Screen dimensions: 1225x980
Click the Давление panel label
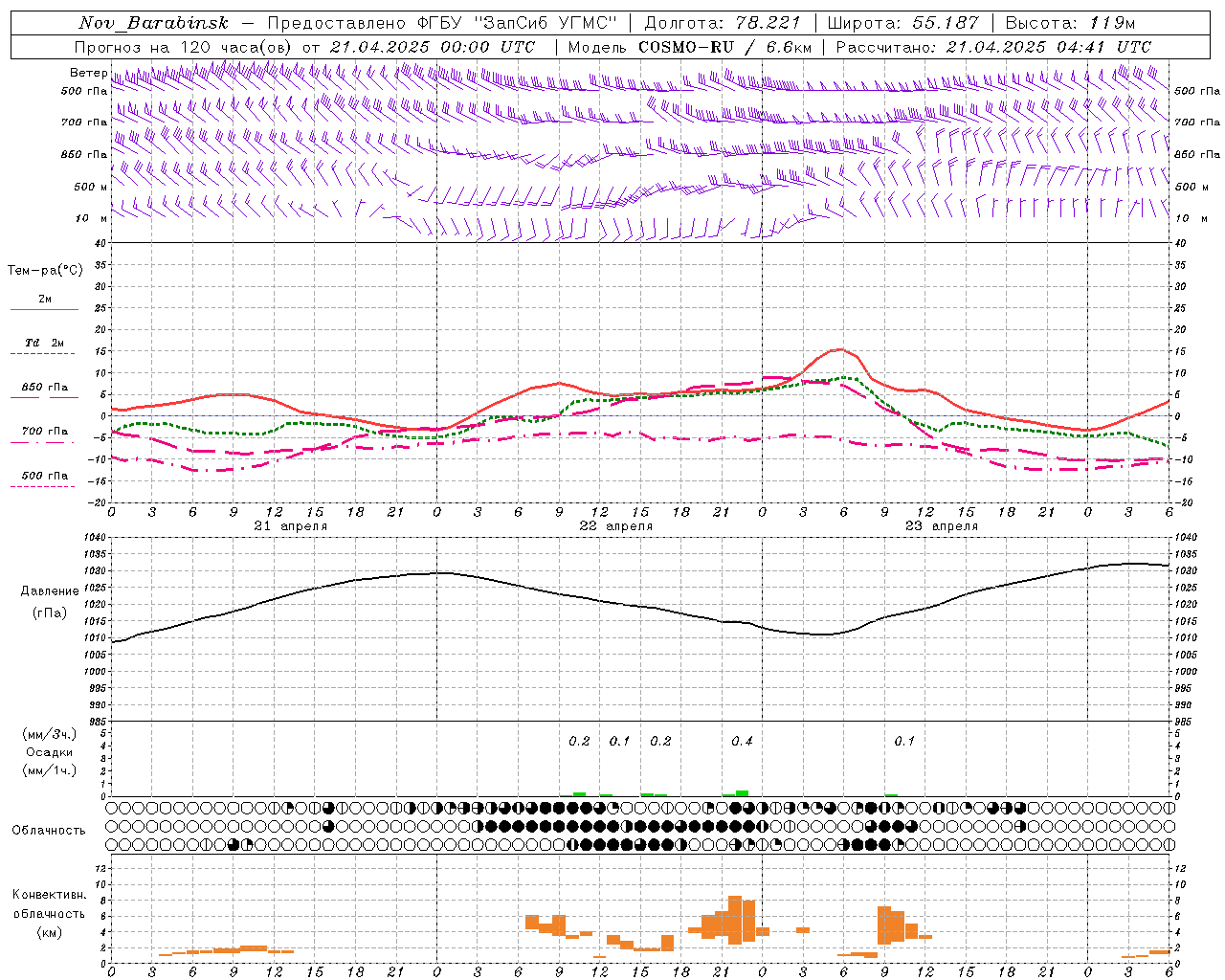click(x=50, y=591)
